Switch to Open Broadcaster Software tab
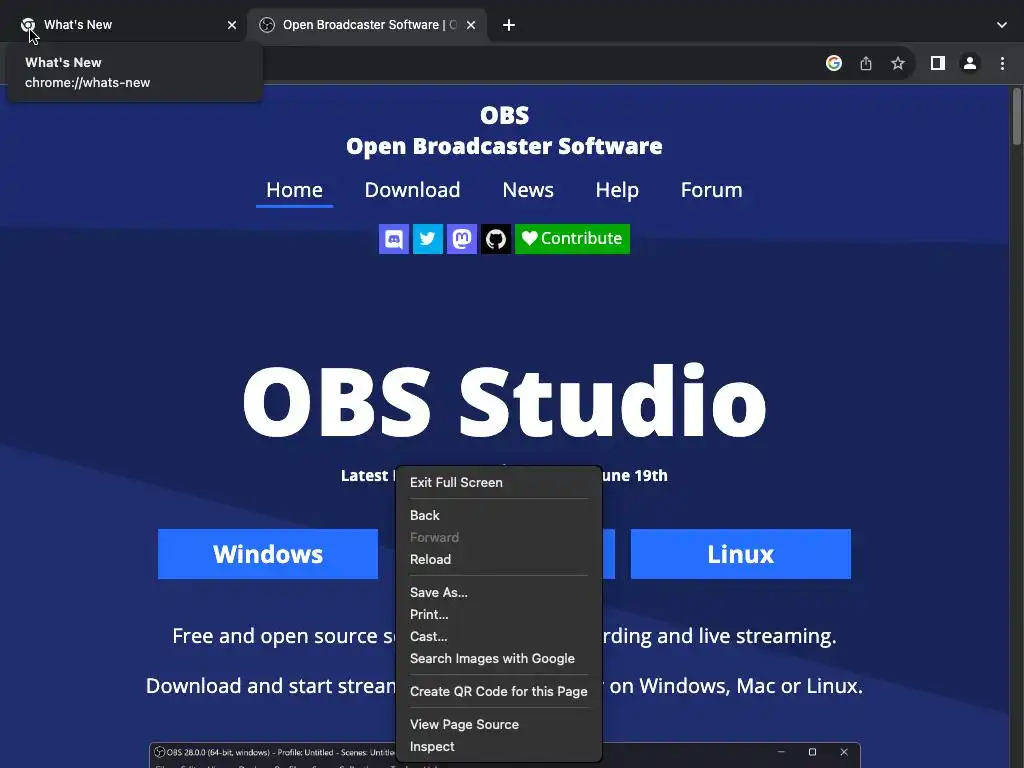 (x=367, y=25)
